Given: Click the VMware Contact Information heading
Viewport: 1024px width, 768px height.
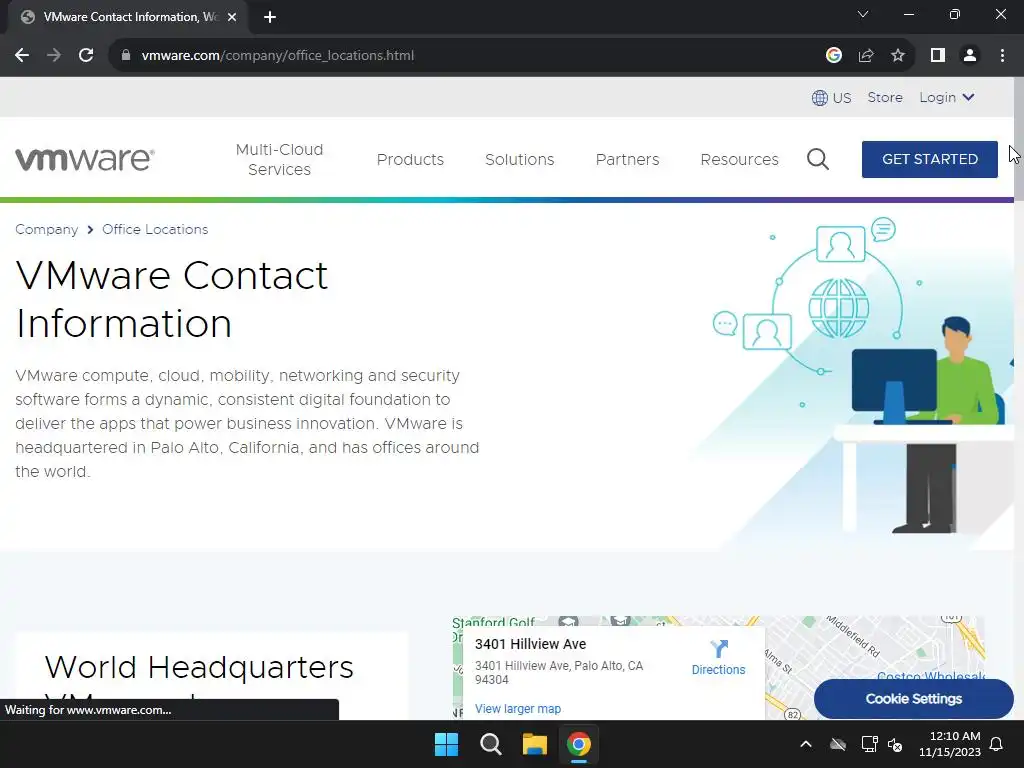Looking at the screenshot, I should 172,299.
